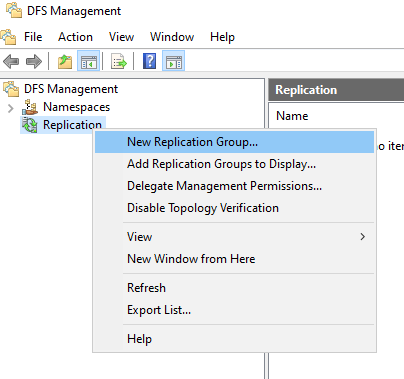Choose New Window from Here

[234, 259]
